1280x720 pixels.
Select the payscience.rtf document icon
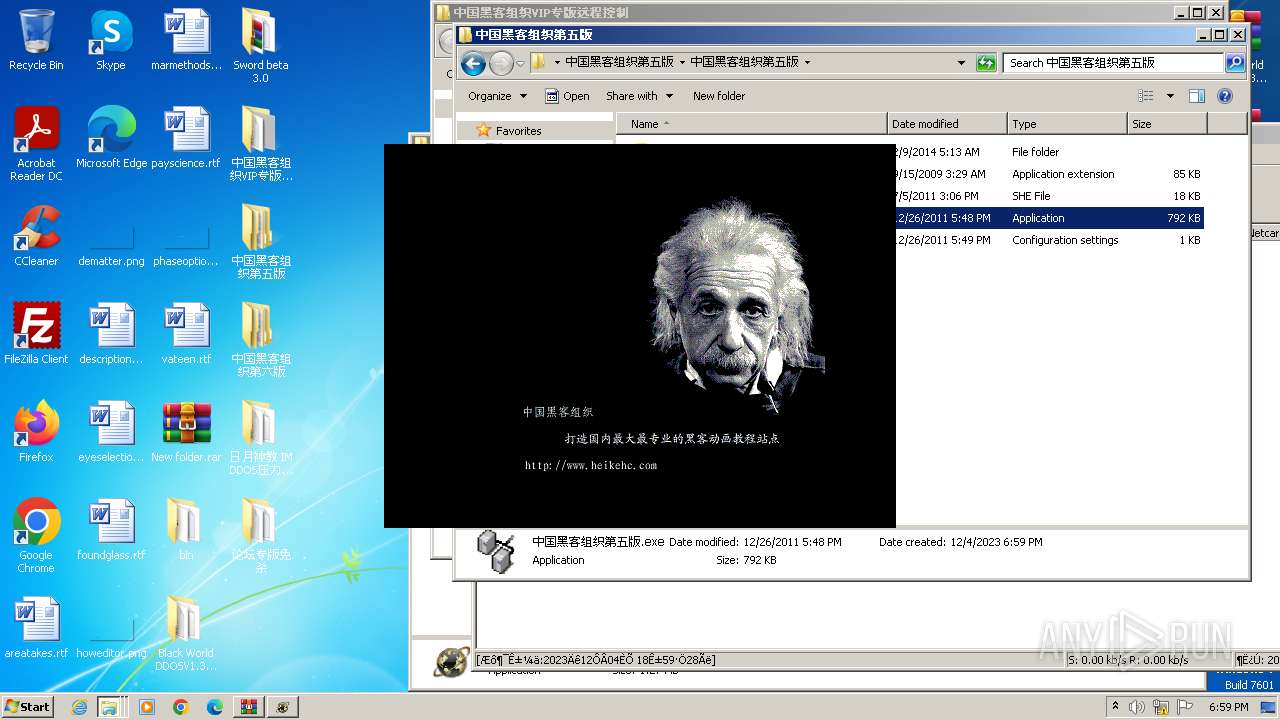click(186, 138)
